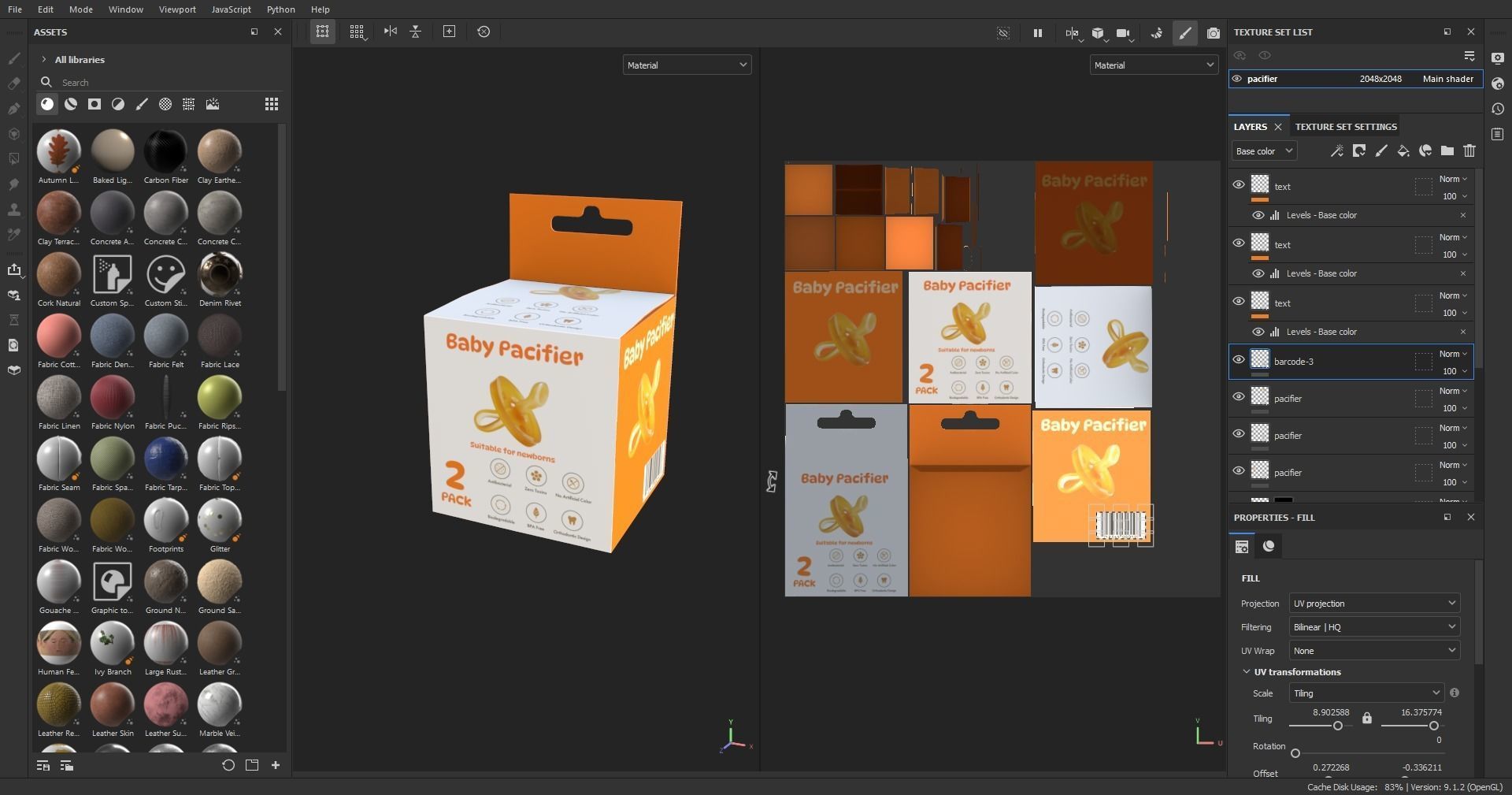Filter assets by Environment maps
Image resolution: width=1512 pixels, height=795 pixels.
click(x=213, y=104)
